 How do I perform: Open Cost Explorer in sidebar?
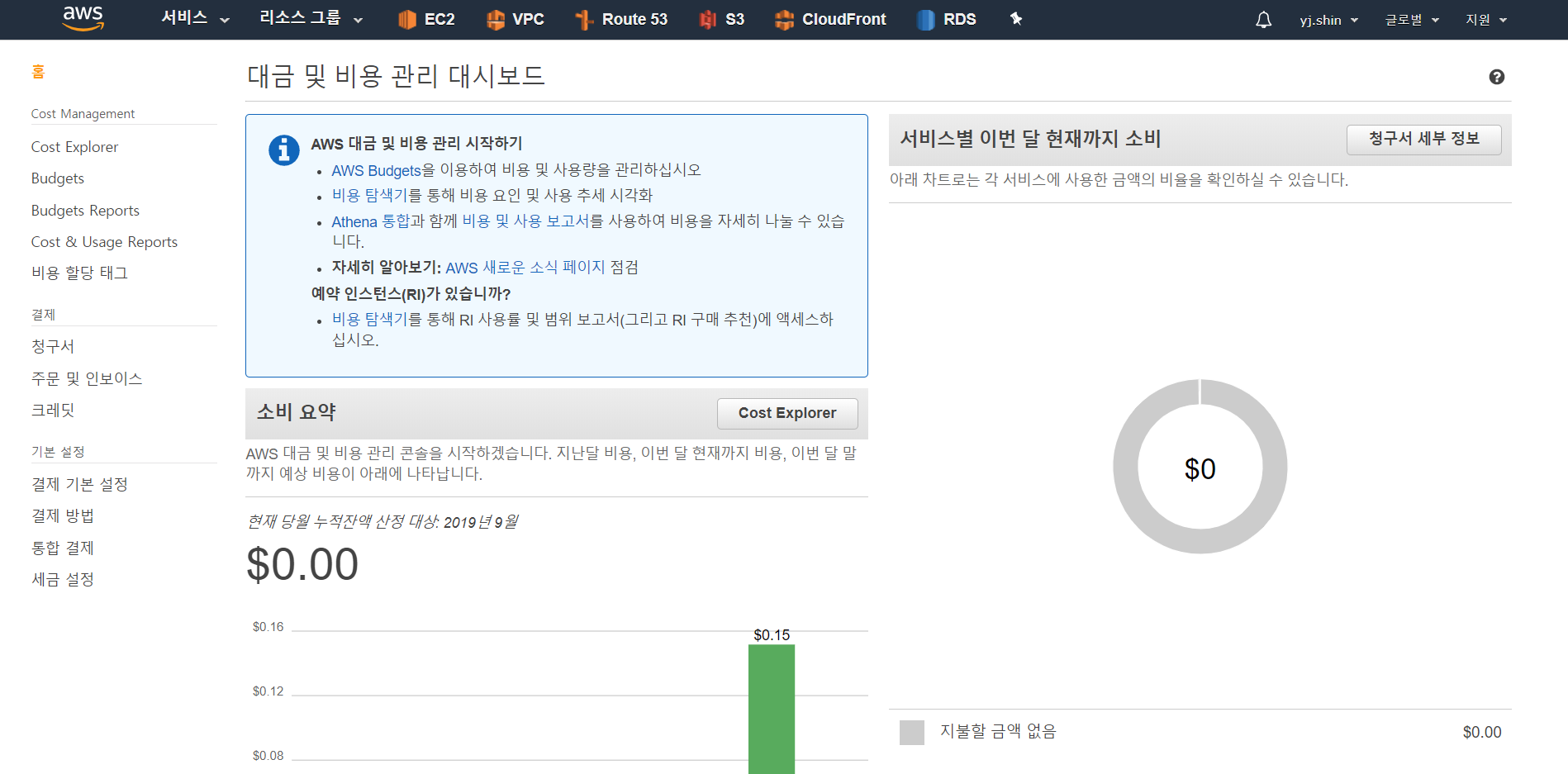point(74,147)
